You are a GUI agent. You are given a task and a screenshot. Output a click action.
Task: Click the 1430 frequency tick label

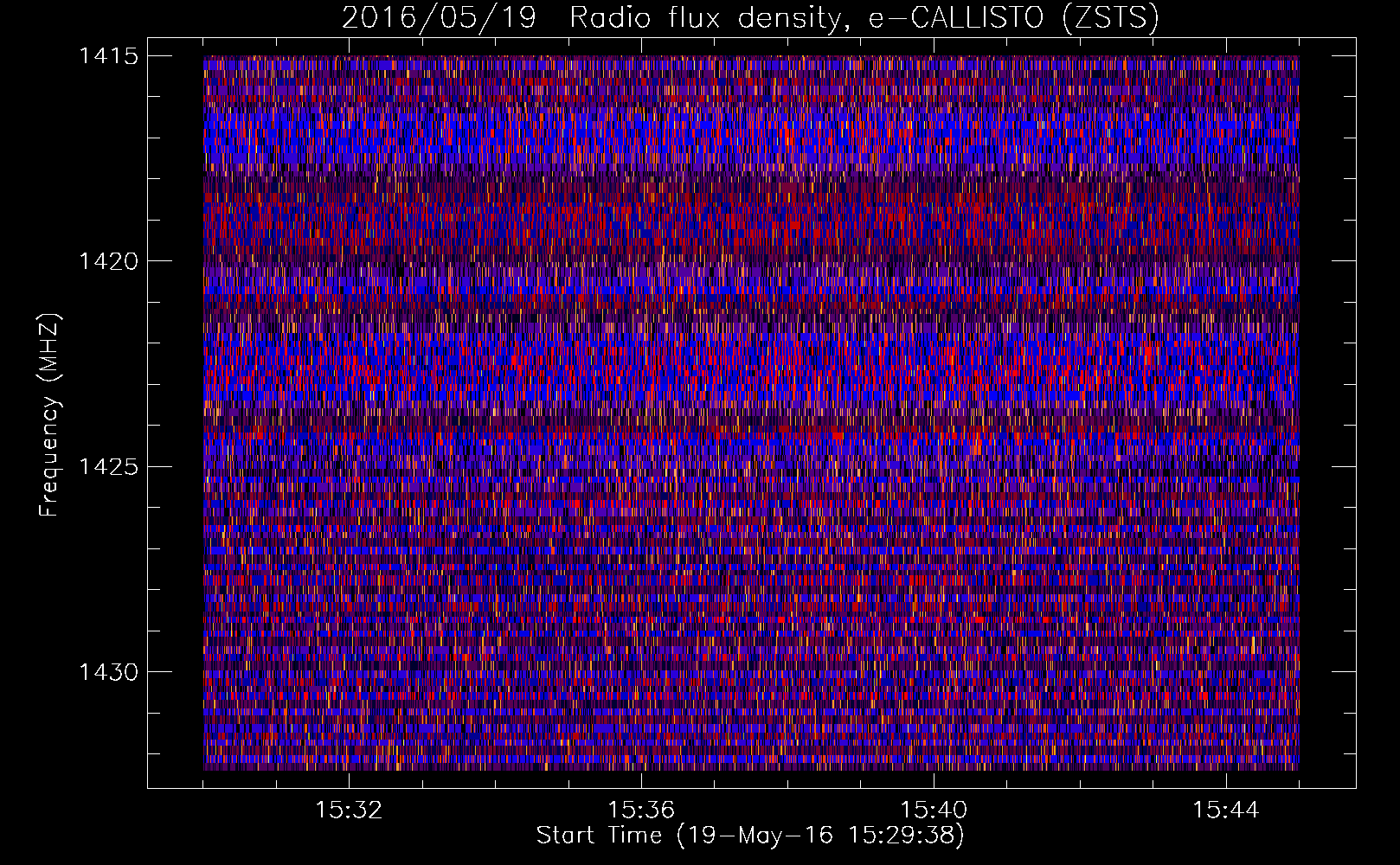pos(108,672)
